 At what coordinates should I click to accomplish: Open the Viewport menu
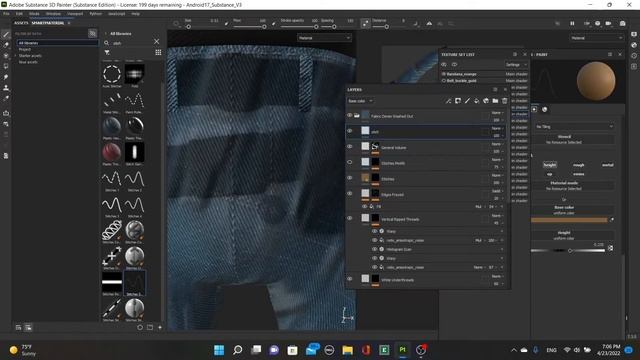coord(75,14)
